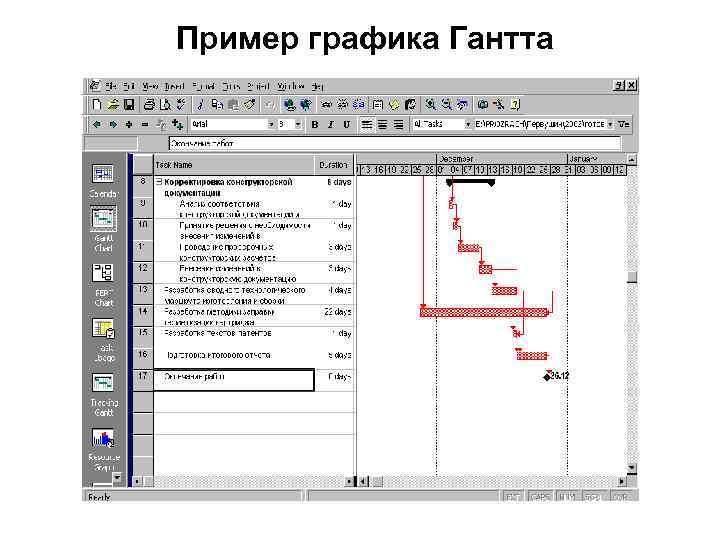The image size is (720, 540).
Task: Click the Copy icon
Action: tap(217, 105)
